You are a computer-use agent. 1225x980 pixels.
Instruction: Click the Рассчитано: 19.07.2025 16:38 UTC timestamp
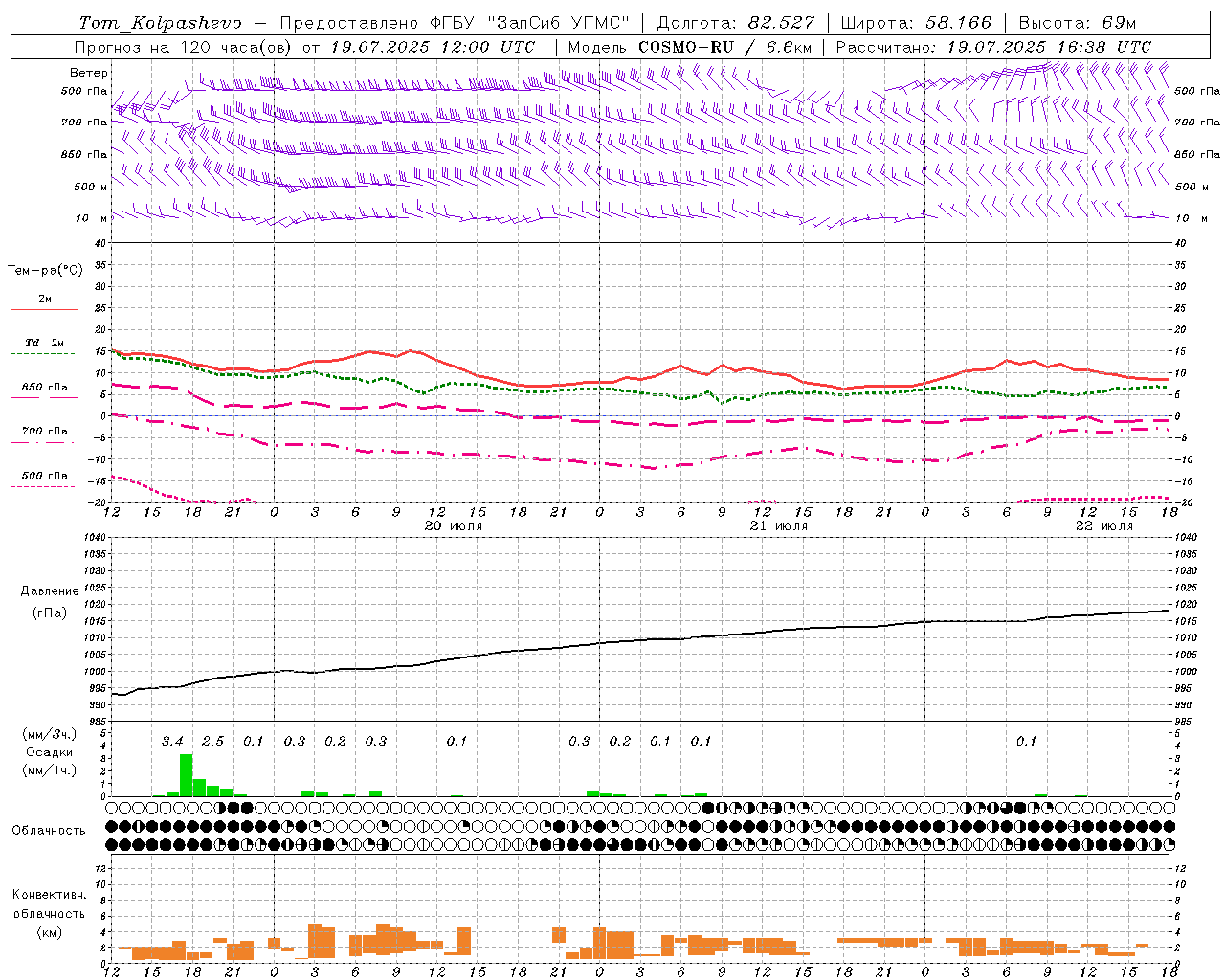(993, 46)
